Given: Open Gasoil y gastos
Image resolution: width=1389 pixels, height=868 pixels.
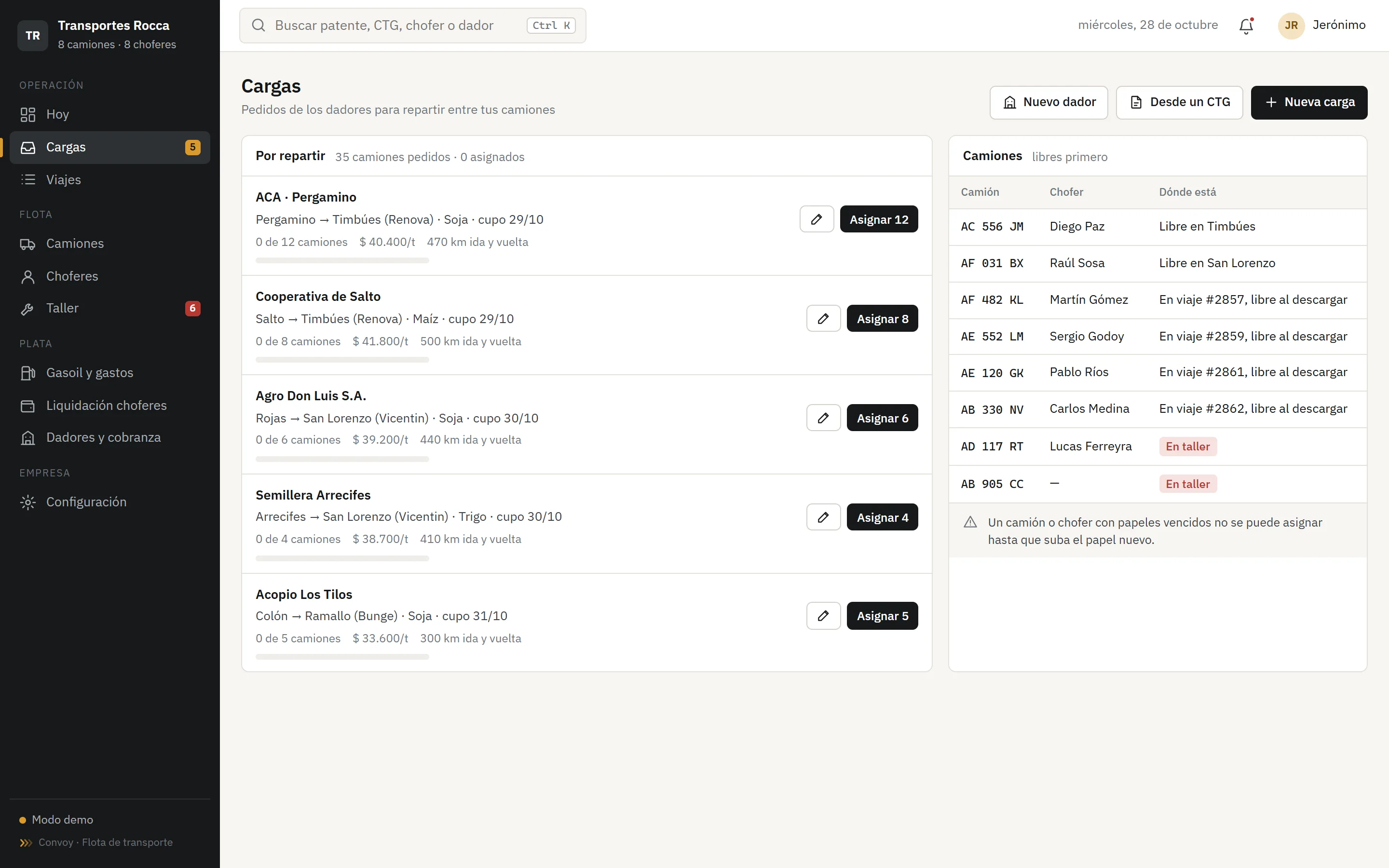Looking at the screenshot, I should [x=109, y=373].
